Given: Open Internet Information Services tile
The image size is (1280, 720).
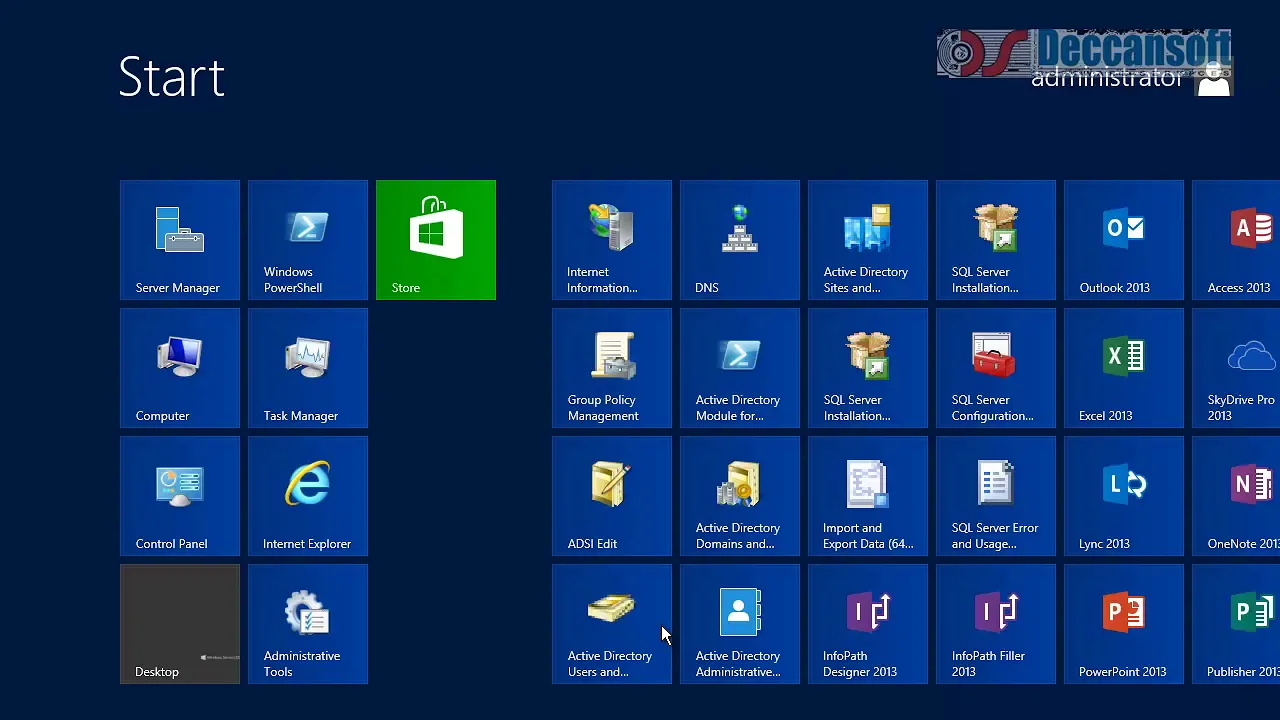Looking at the screenshot, I should [x=612, y=240].
